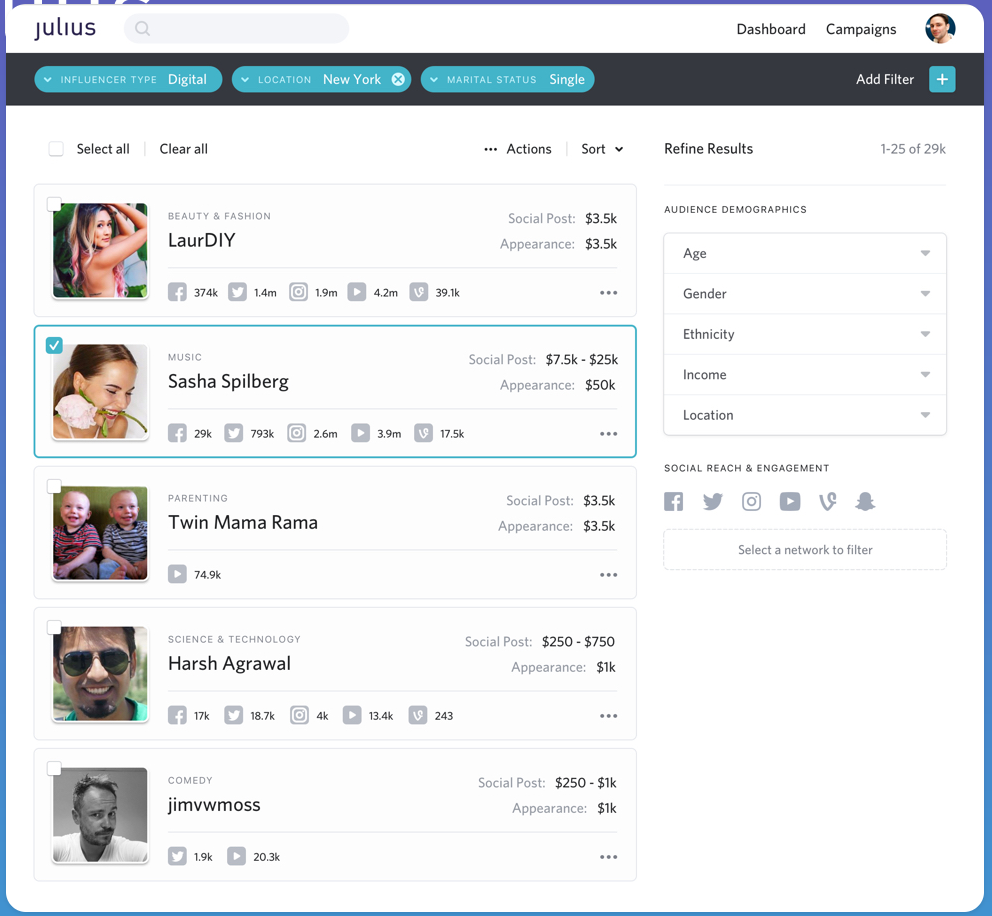Open the user profile avatar
Screen dimensions: 992x916
coord(940,28)
